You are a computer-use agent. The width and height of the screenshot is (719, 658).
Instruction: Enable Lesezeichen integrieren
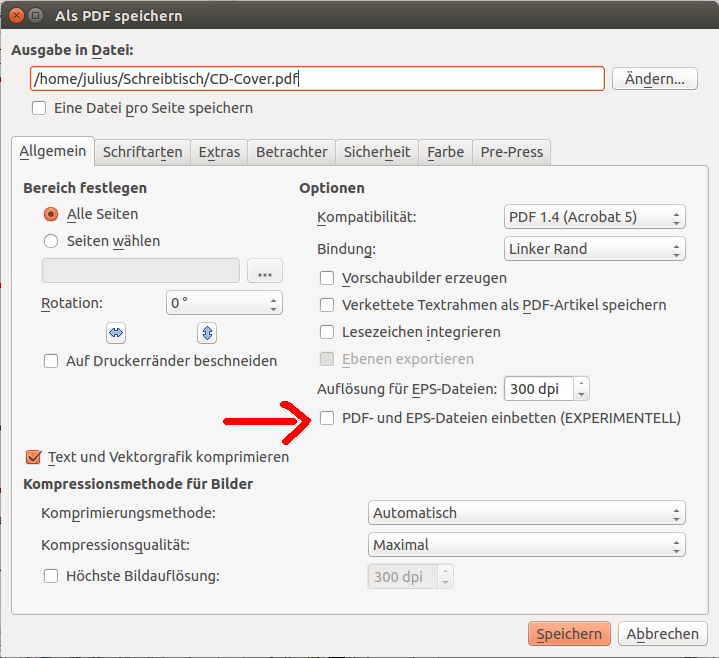(x=326, y=332)
